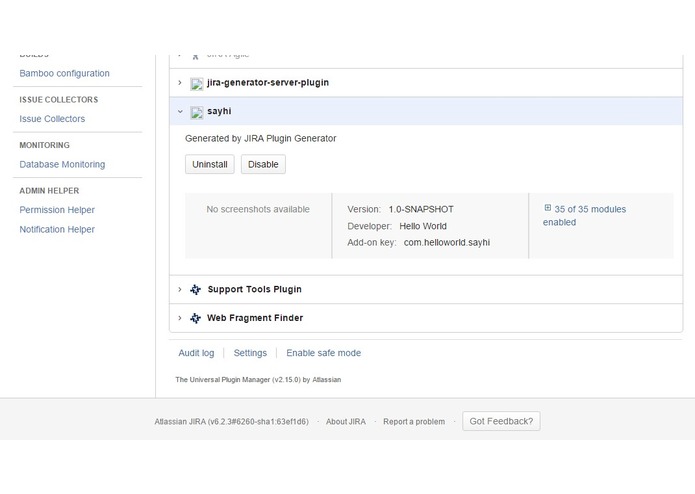This screenshot has width=695, height=494.
Task: Click the Web Fragment Finder name
Action: [255, 318]
